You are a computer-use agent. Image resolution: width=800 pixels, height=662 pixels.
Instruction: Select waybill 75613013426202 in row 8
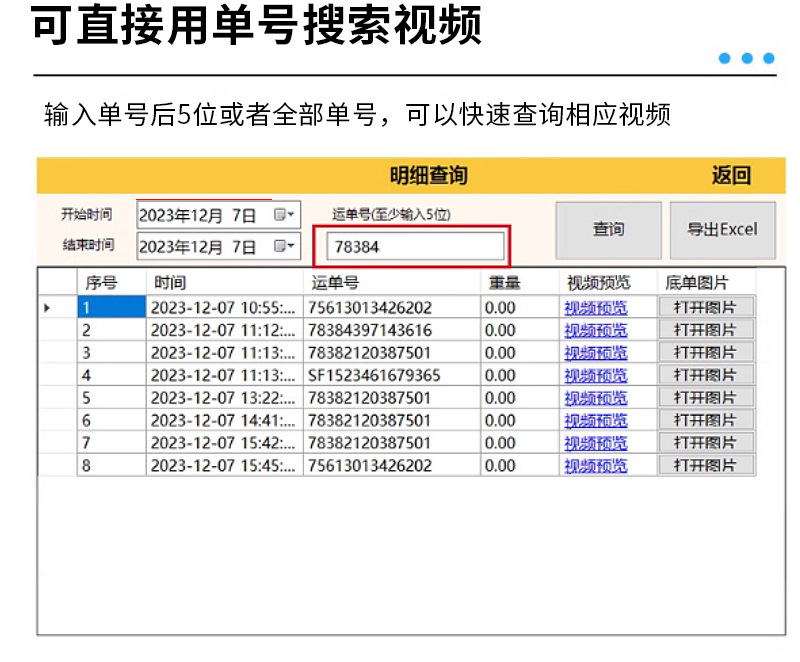tap(392, 465)
